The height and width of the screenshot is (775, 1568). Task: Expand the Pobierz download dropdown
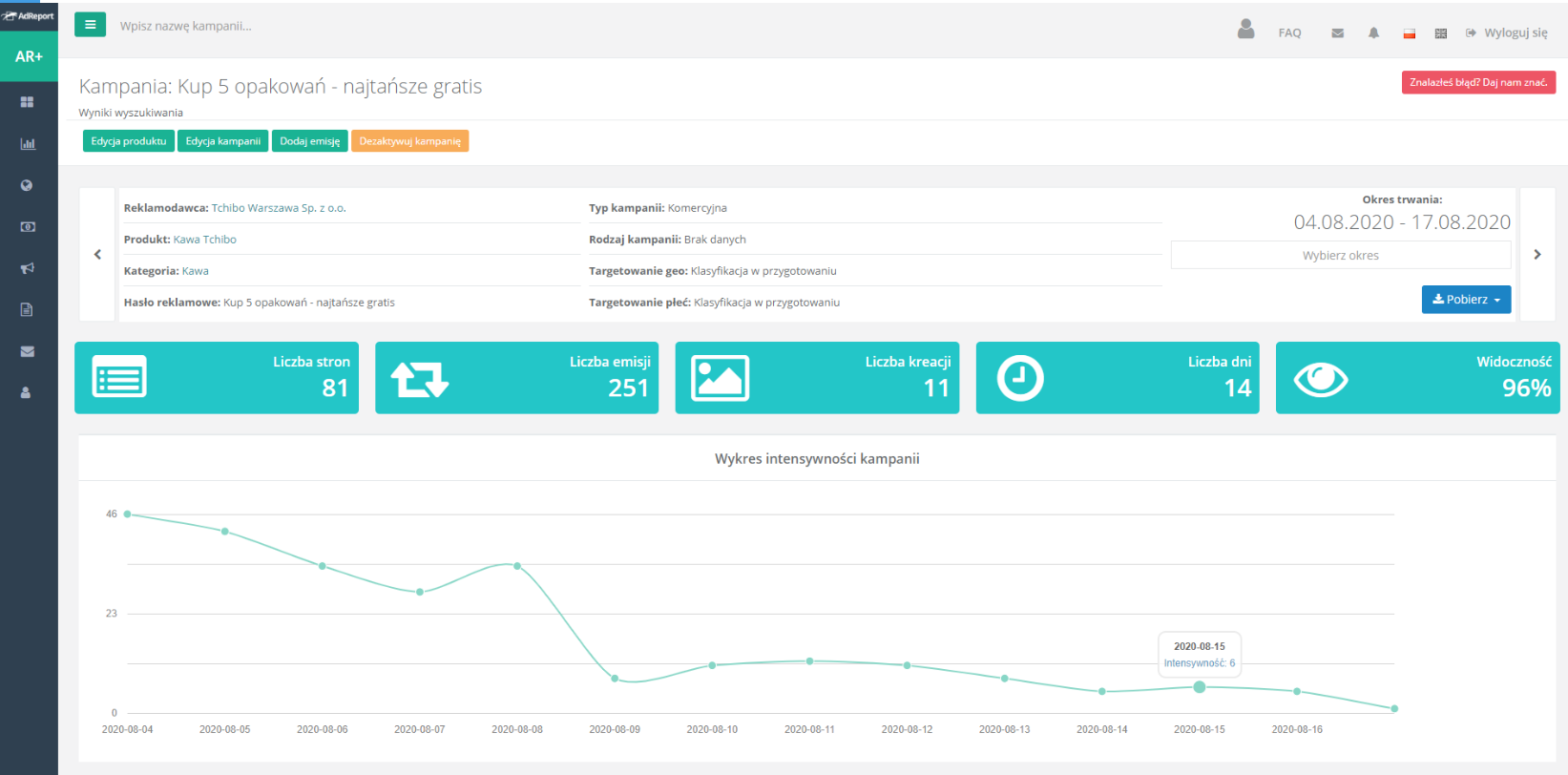[x=1466, y=300]
